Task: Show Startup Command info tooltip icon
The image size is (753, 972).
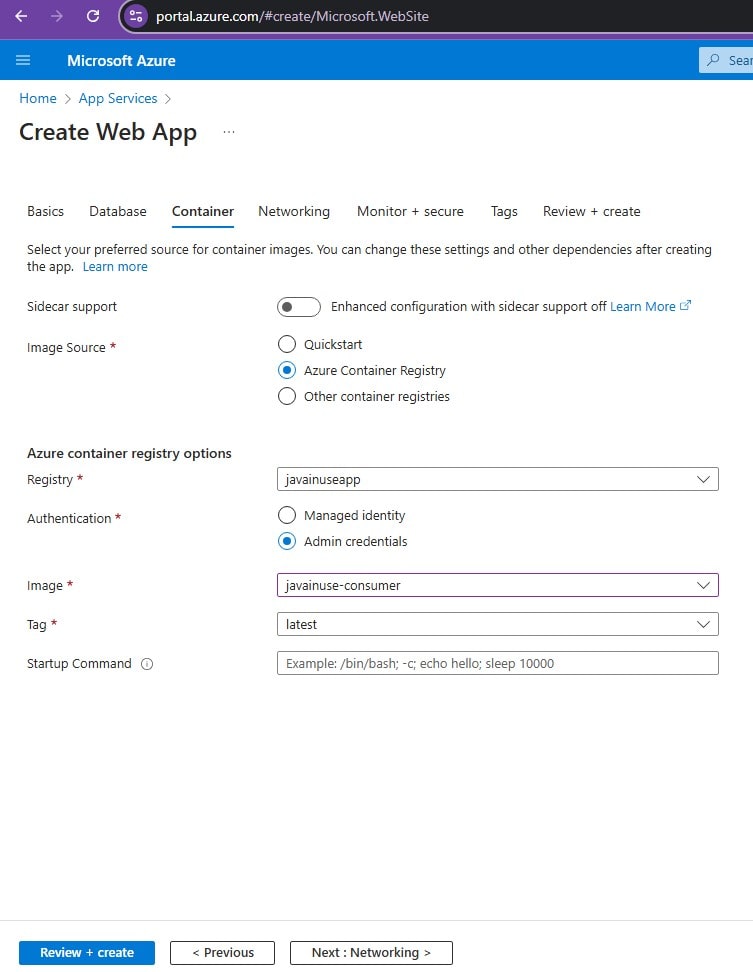Action: 147,664
